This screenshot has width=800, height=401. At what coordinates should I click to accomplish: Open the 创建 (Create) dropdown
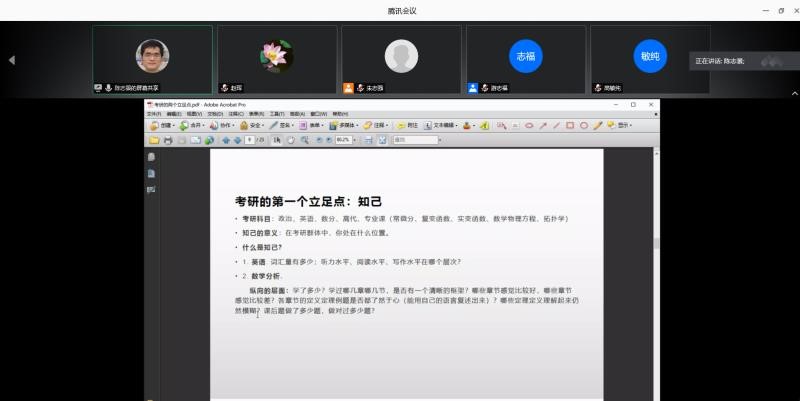[x=162, y=126]
